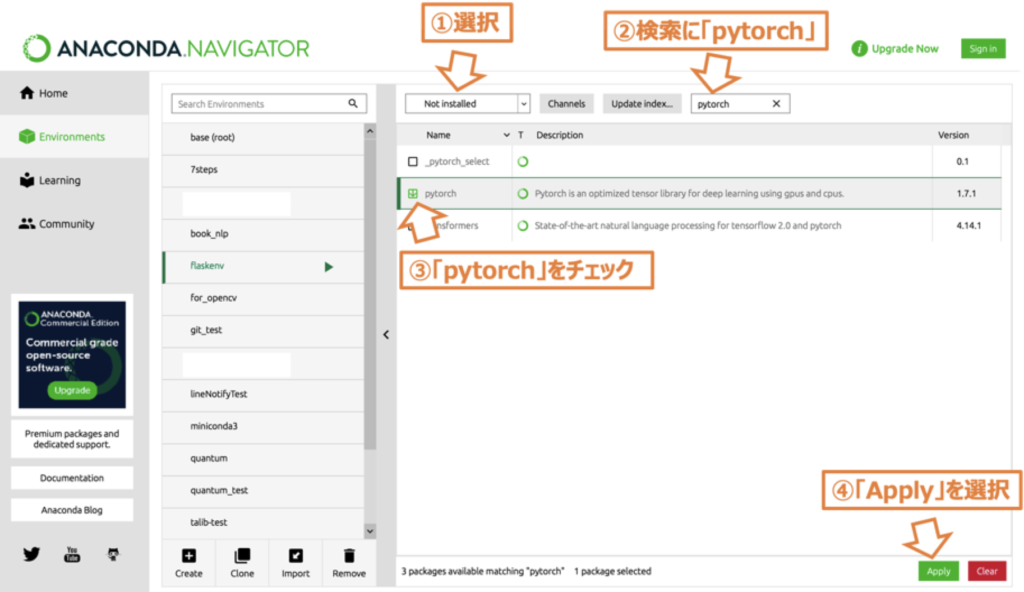Select the git_test environment
Screen dimensions: 1024x592
pos(263,330)
